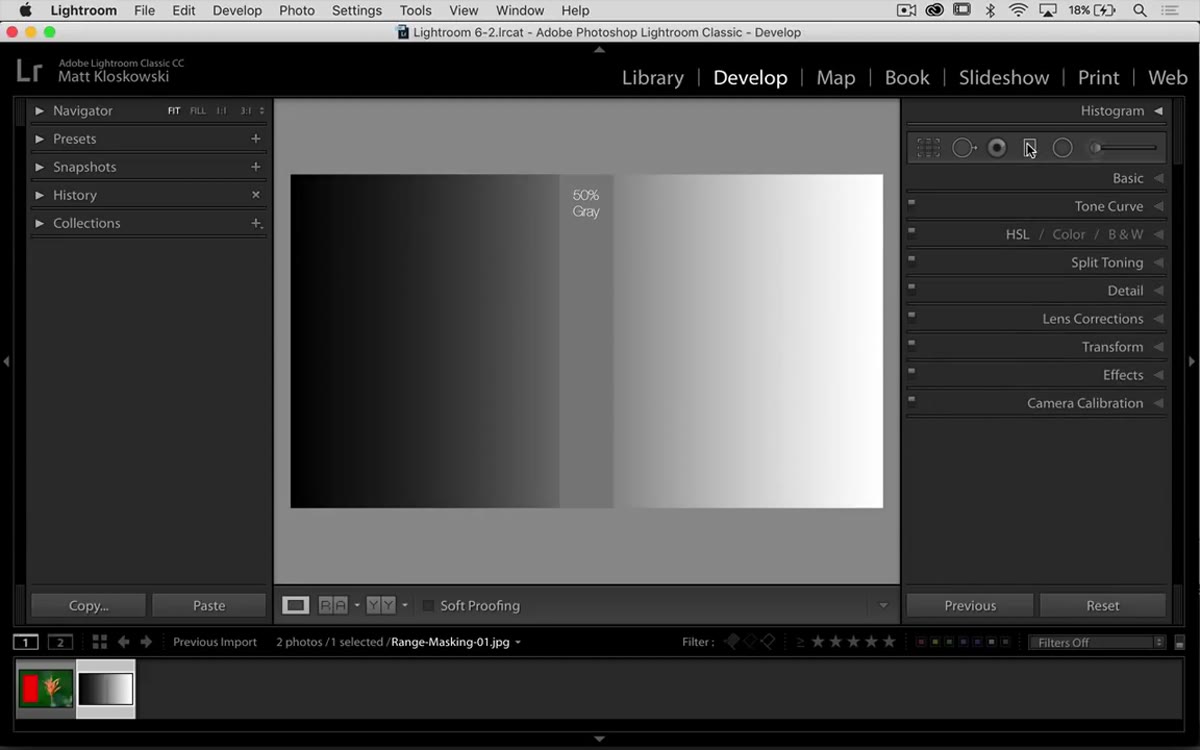This screenshot has width=1200, height=750.
Task: Toggle the Effects panel switch
Action: 912,371
